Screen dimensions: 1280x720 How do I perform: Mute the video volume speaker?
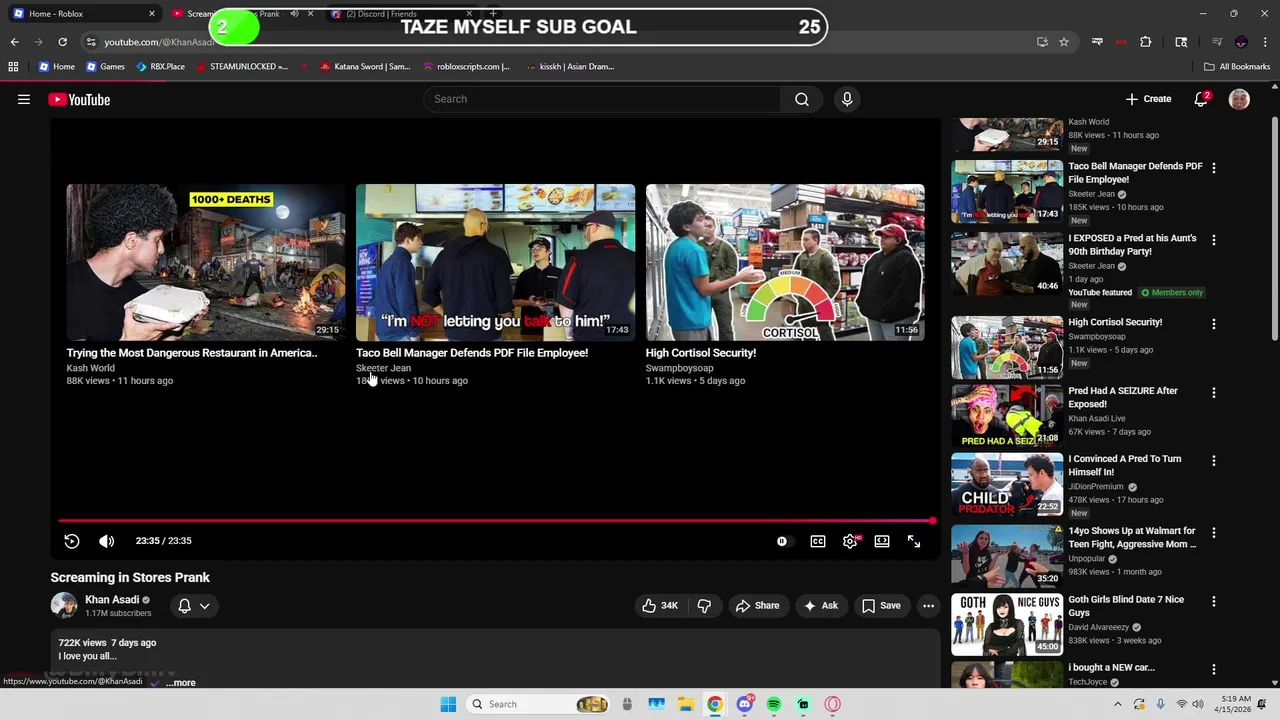[x=107, y=541]
